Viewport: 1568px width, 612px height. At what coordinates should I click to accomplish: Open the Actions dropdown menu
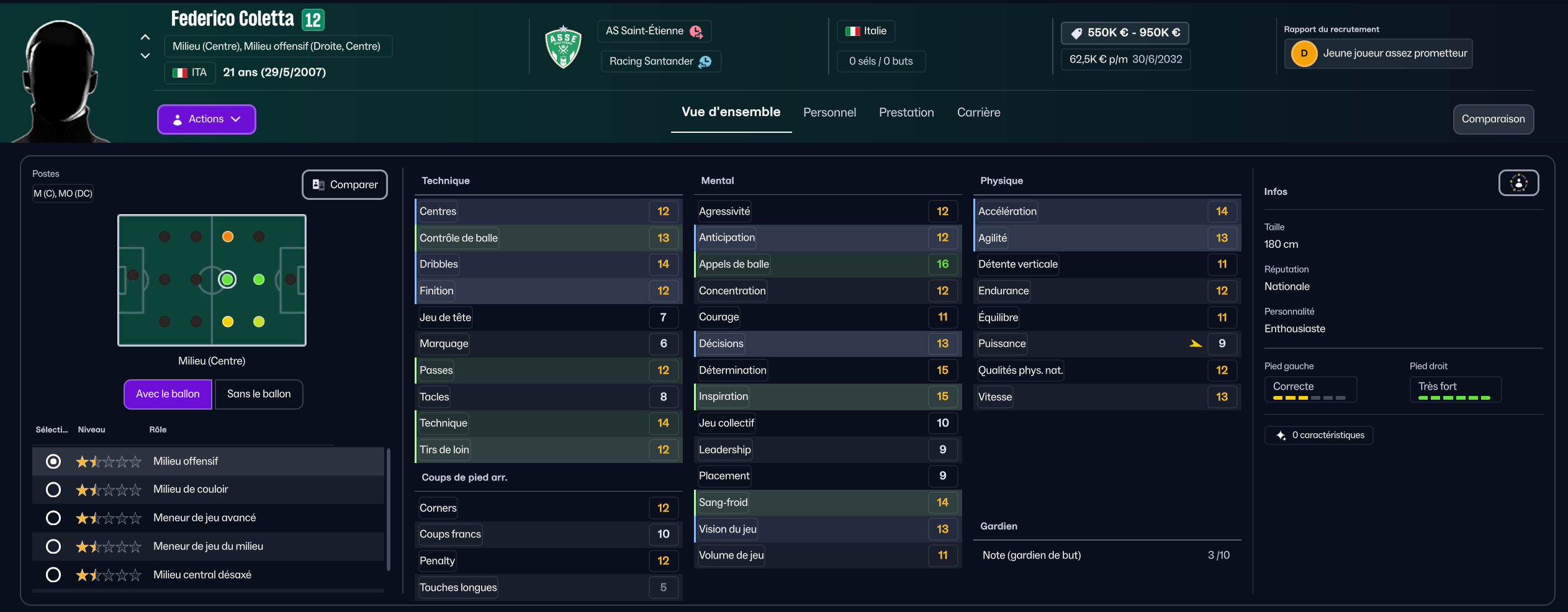point(206,119)
